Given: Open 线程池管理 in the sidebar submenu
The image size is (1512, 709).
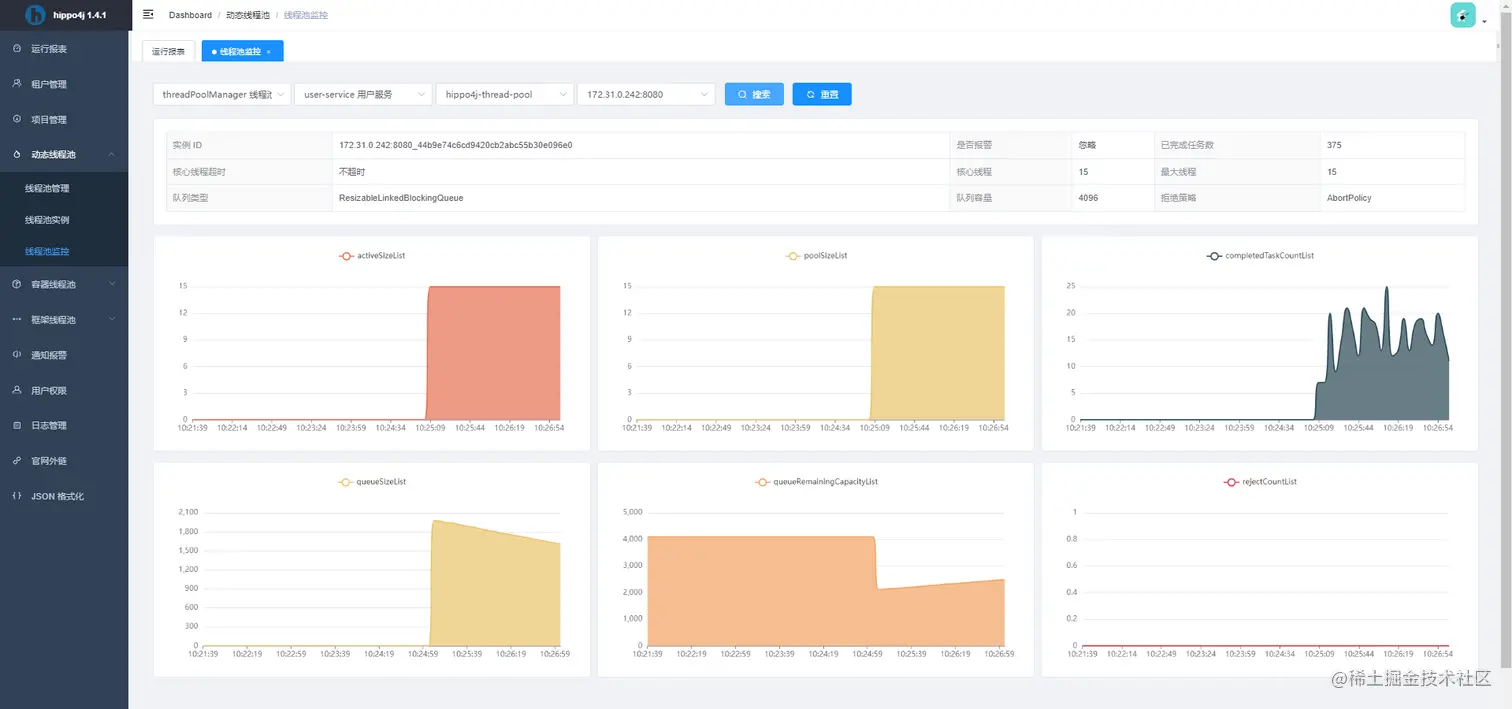Looking at the screenshot, I should tap(47, 188).
